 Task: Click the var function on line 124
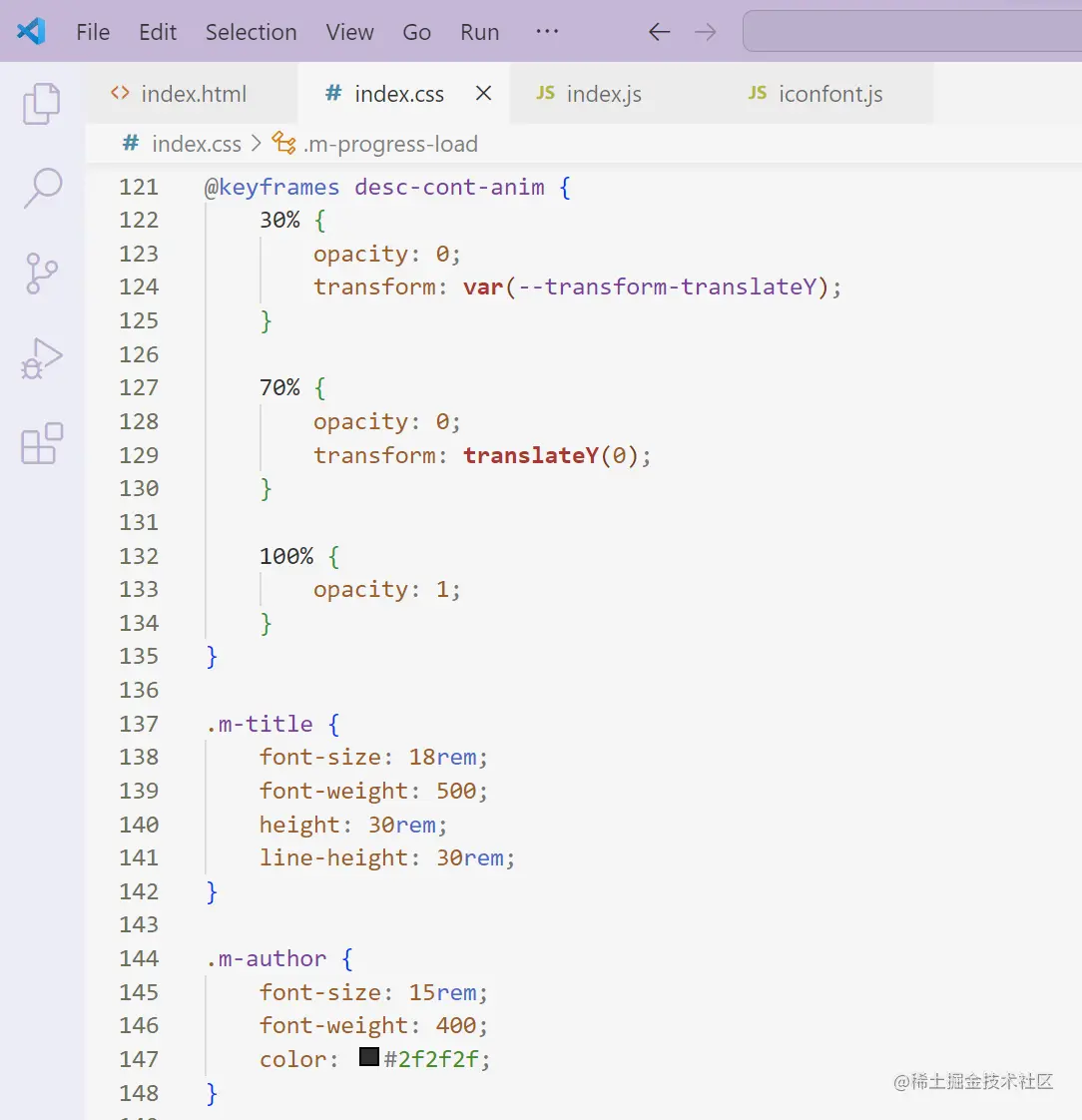coord(483,287)
